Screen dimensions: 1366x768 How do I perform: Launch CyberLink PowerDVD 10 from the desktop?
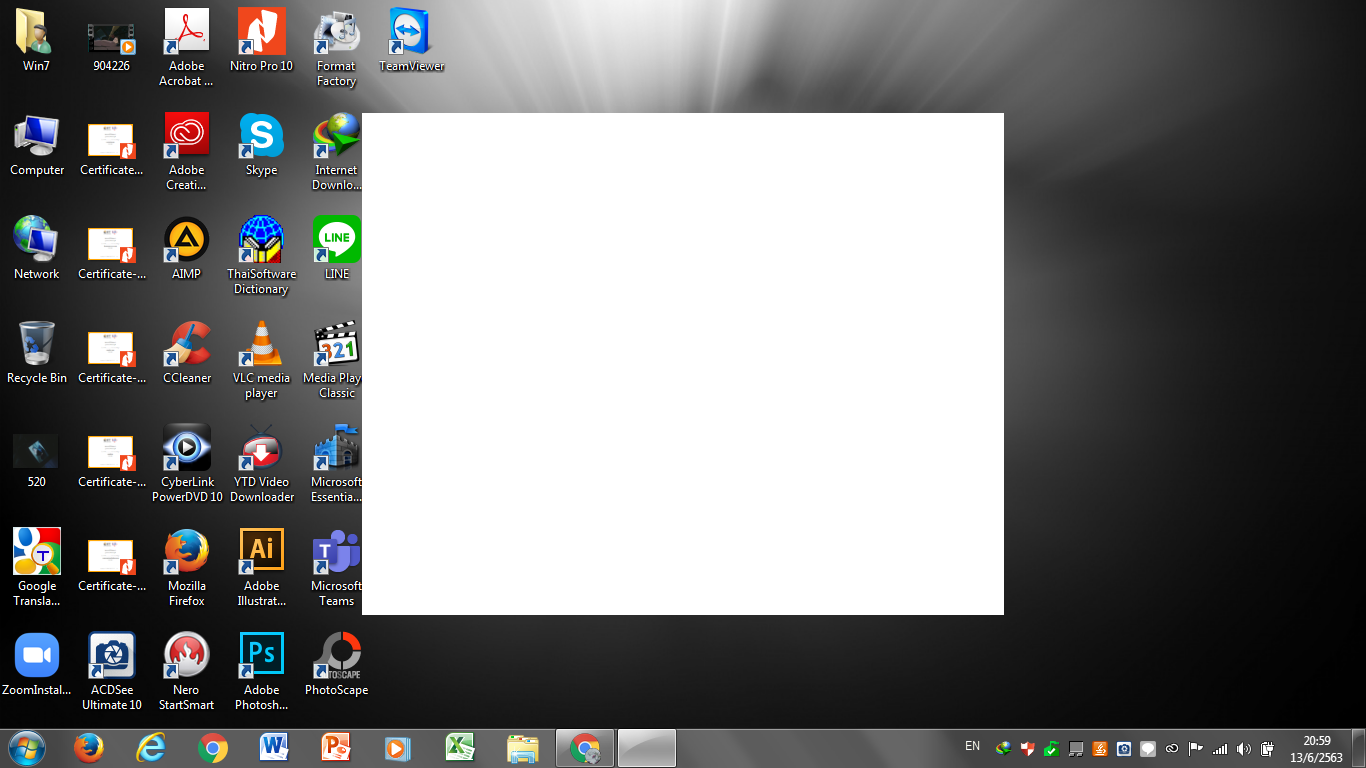(186, 463)
